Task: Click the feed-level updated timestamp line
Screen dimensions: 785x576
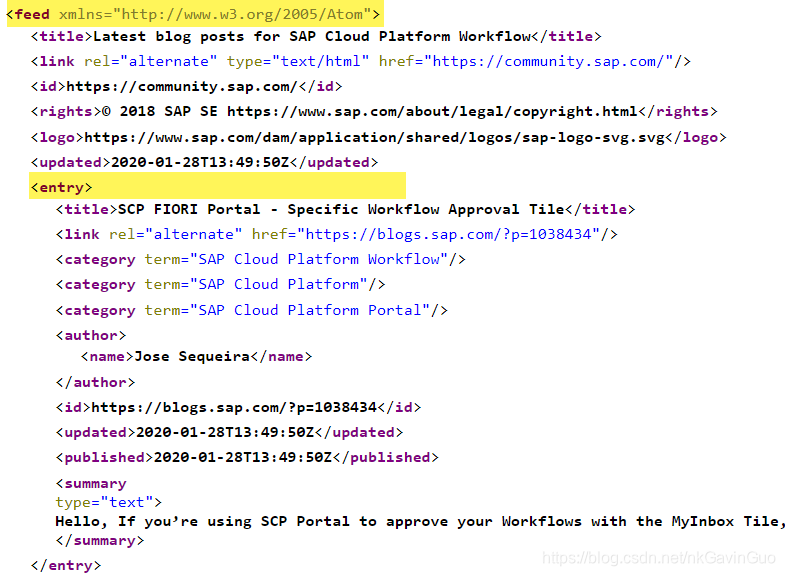Action: coord(204,163)
